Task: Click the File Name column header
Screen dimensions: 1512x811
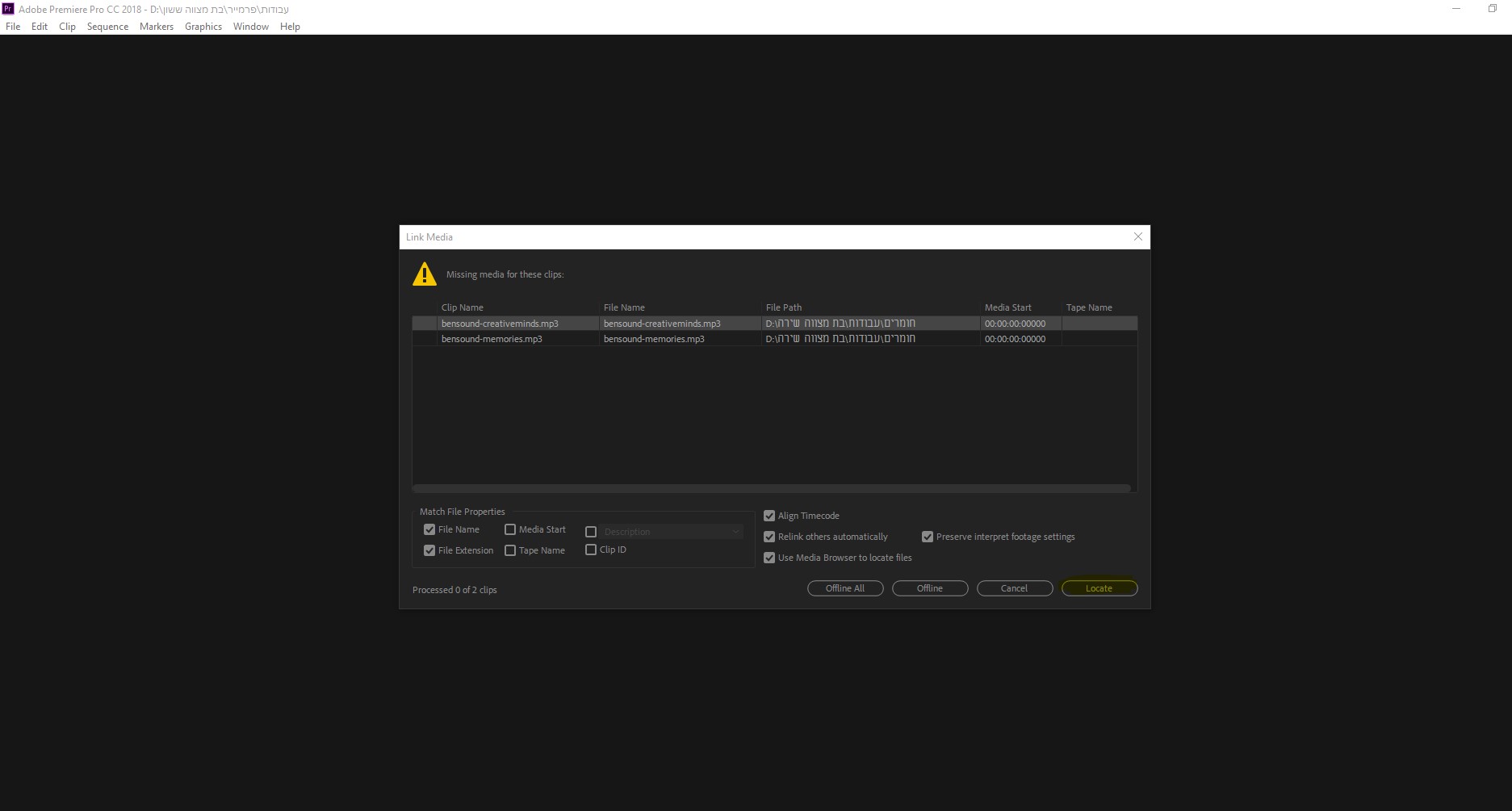Action: click(624, 307)
